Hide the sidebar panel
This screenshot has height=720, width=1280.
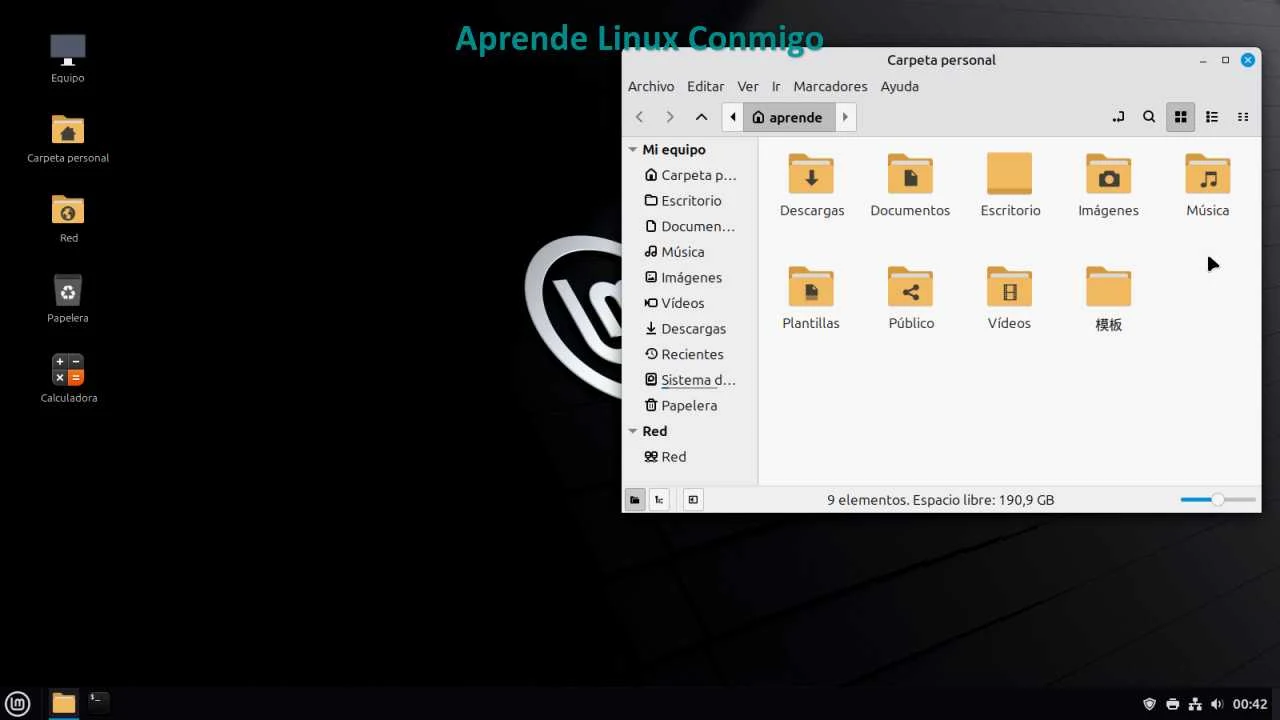693,500
